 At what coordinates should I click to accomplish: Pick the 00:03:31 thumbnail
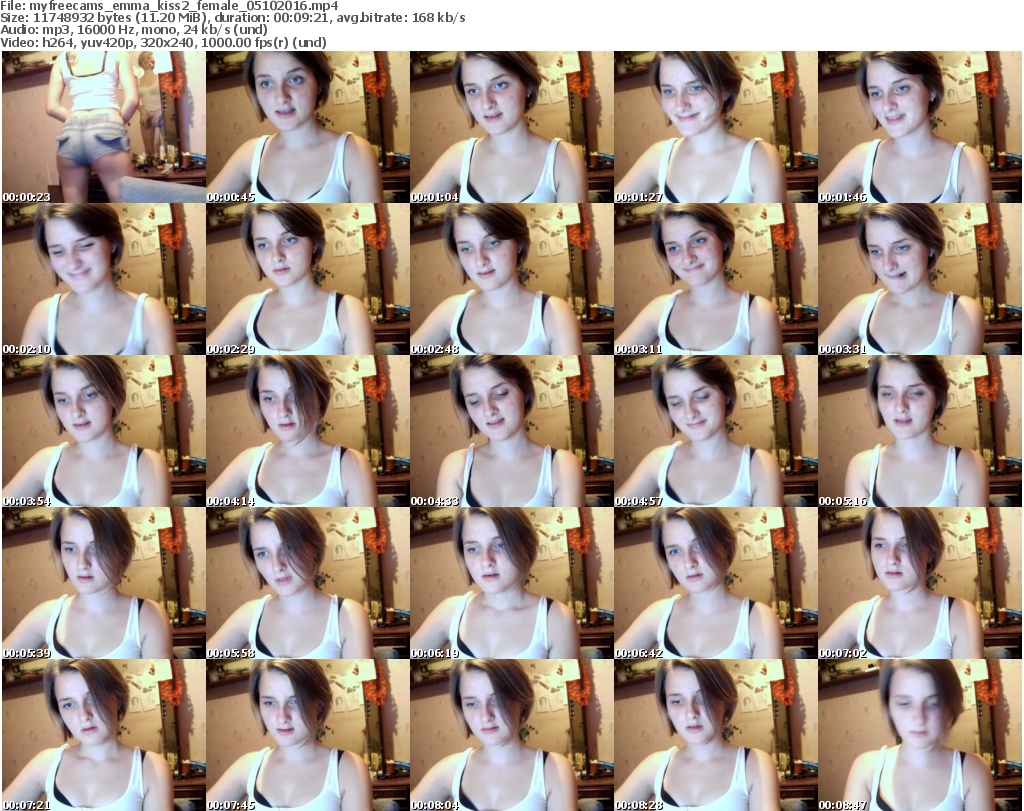[x=920, y=279]
